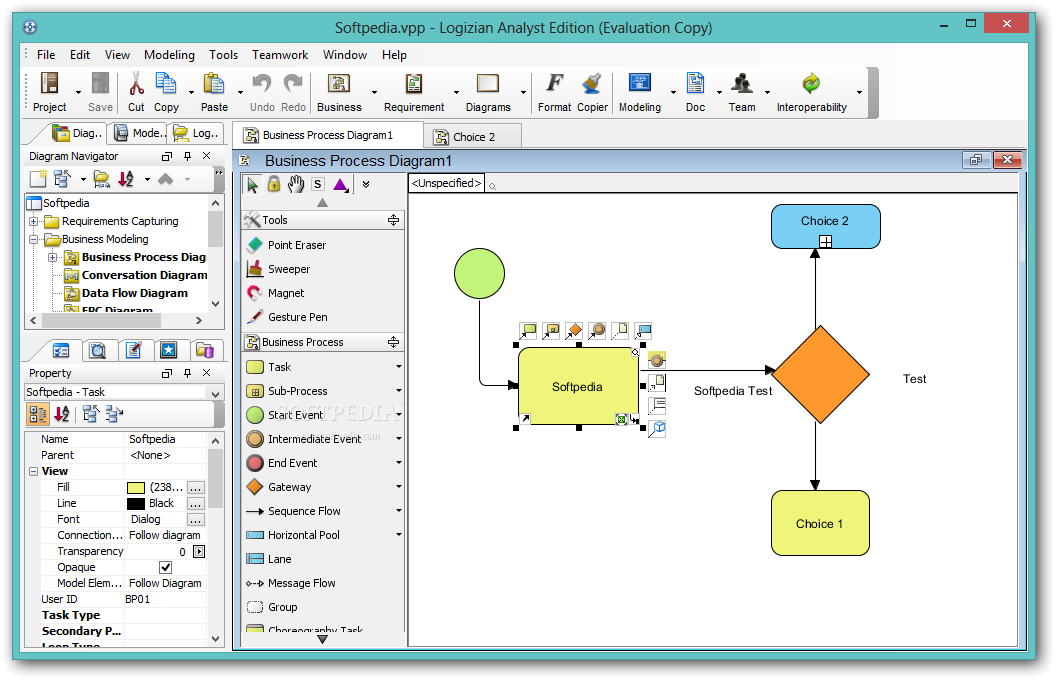Open the Help menu
The width and height of the screenshot is (1056, 680).
(x=394, y=55)
